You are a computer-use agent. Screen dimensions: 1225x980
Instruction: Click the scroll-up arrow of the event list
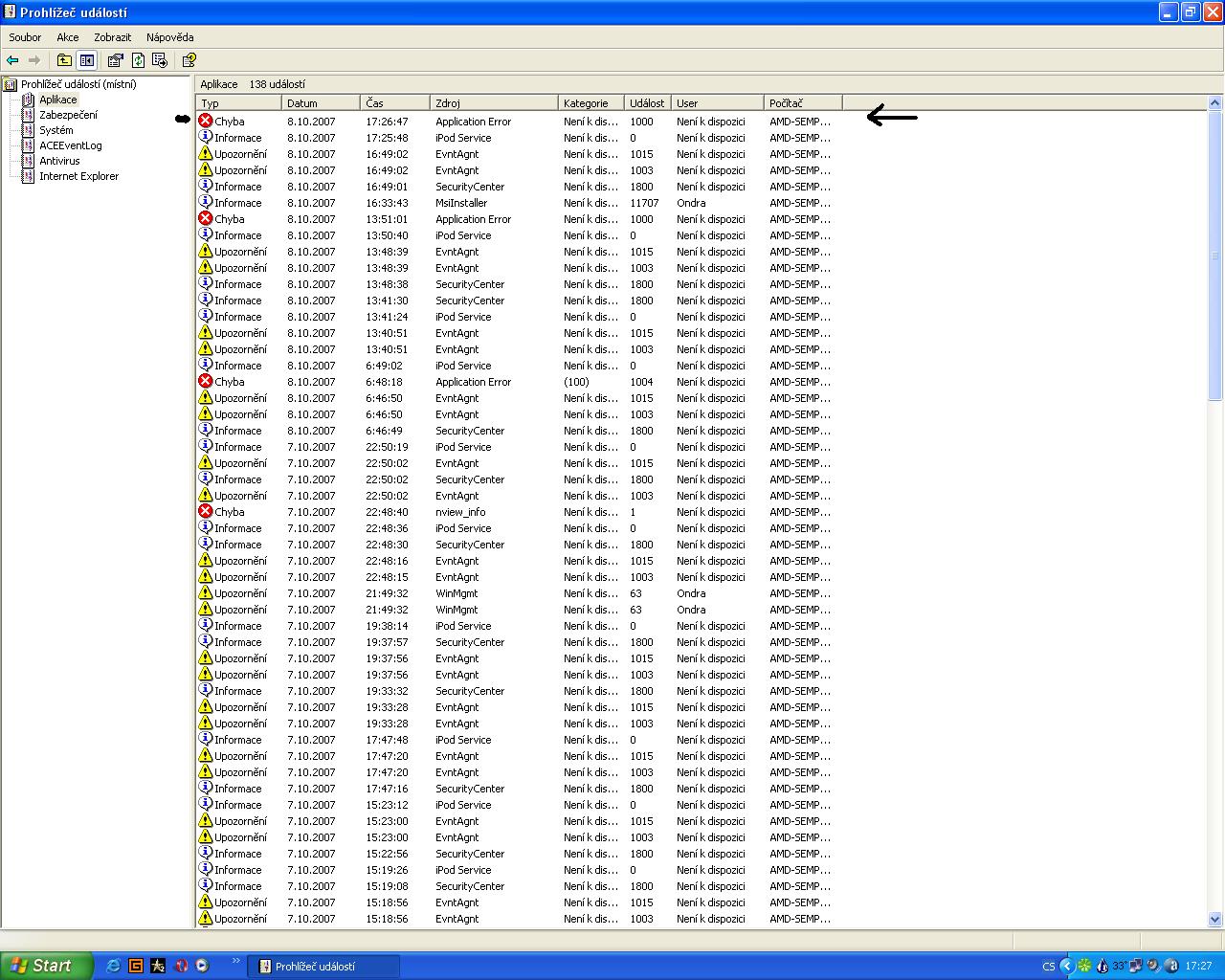(x=1215, y=103)
